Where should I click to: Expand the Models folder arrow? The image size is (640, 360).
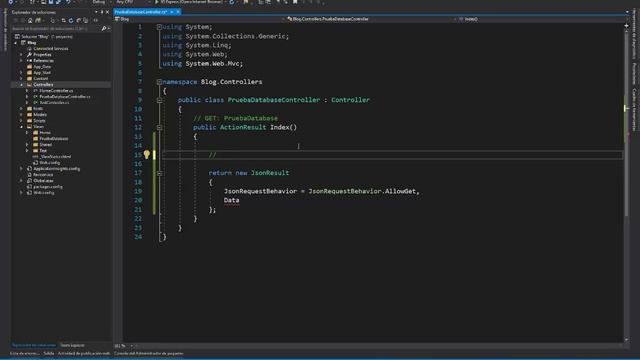tap(22, 115)
